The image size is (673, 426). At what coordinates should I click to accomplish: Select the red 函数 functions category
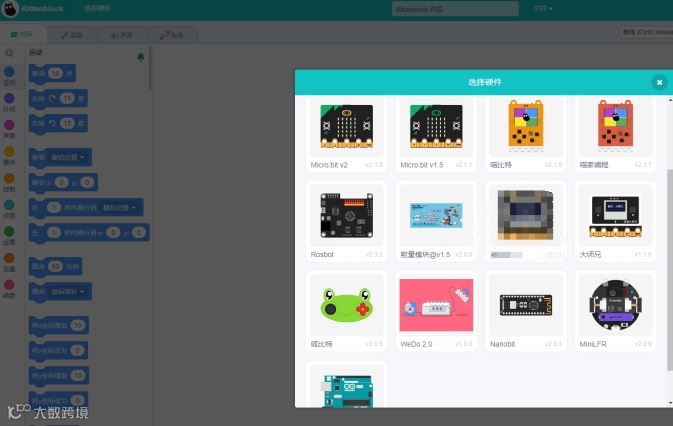pyautogui.click(x=9, y=289)
